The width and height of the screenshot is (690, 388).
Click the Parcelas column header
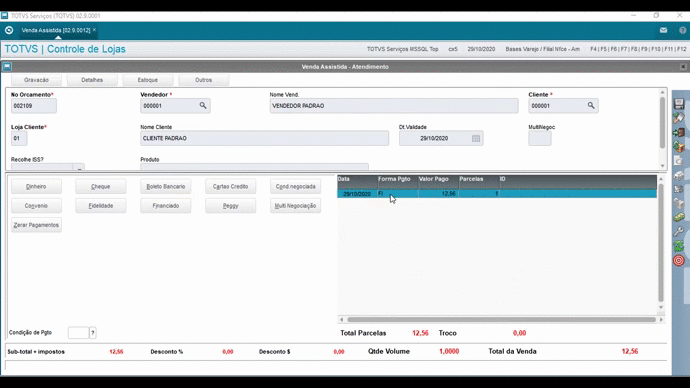478,179
